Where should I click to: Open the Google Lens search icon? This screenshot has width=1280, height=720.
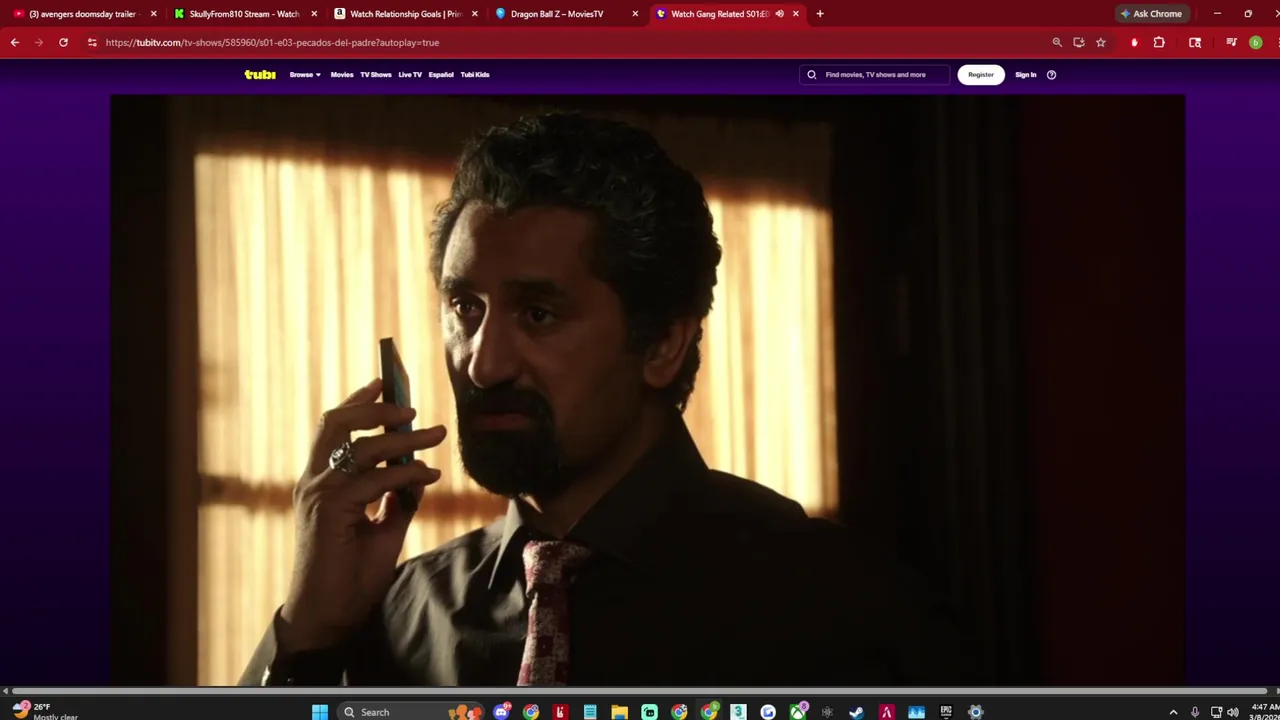click(1195, 42)
